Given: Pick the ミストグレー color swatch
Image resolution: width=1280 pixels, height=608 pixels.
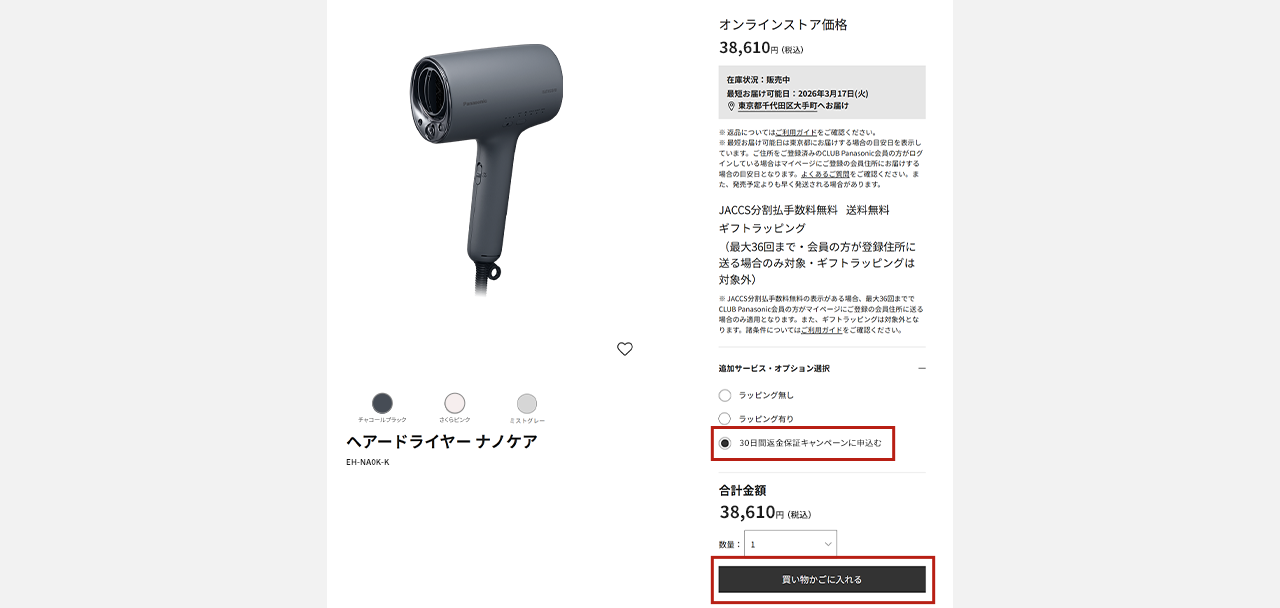Looking at the screenshot, I should (527, 403).
